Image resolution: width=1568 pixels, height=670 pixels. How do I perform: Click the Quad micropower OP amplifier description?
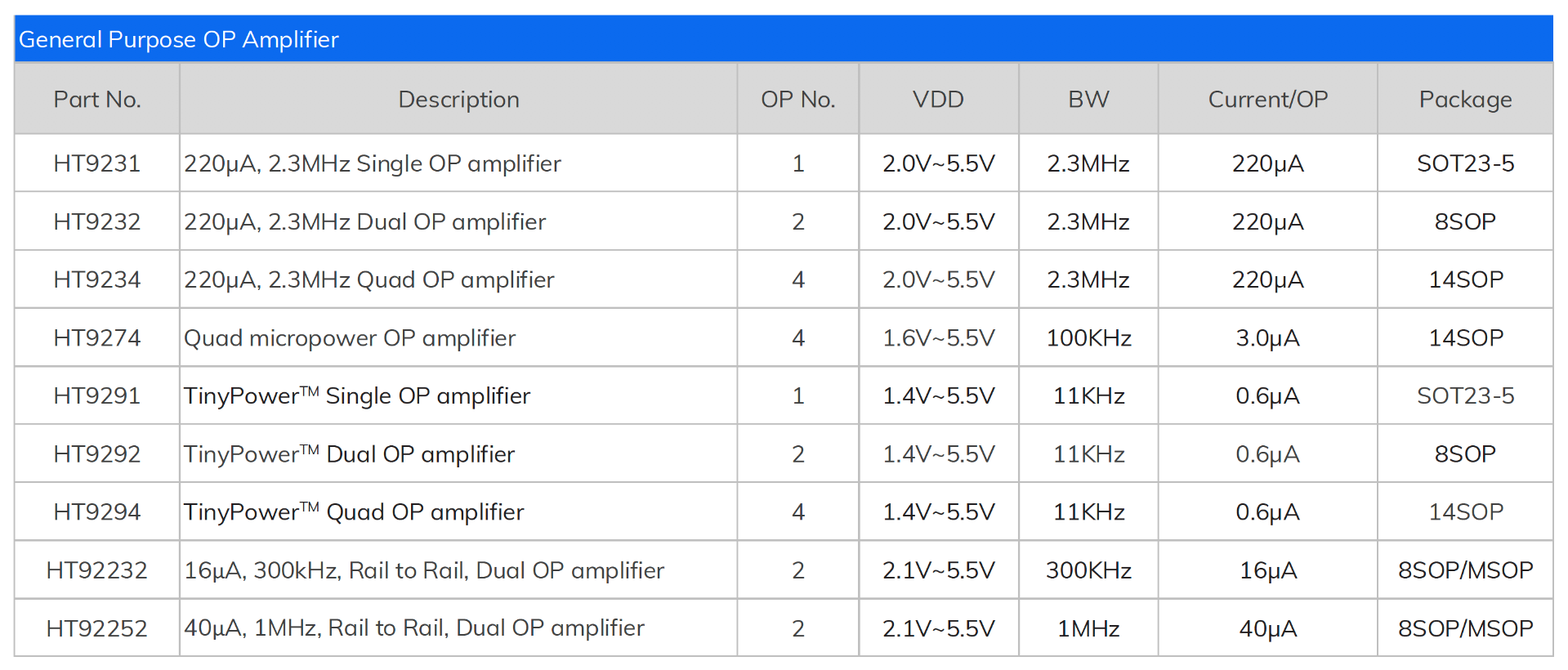point(350,337)
